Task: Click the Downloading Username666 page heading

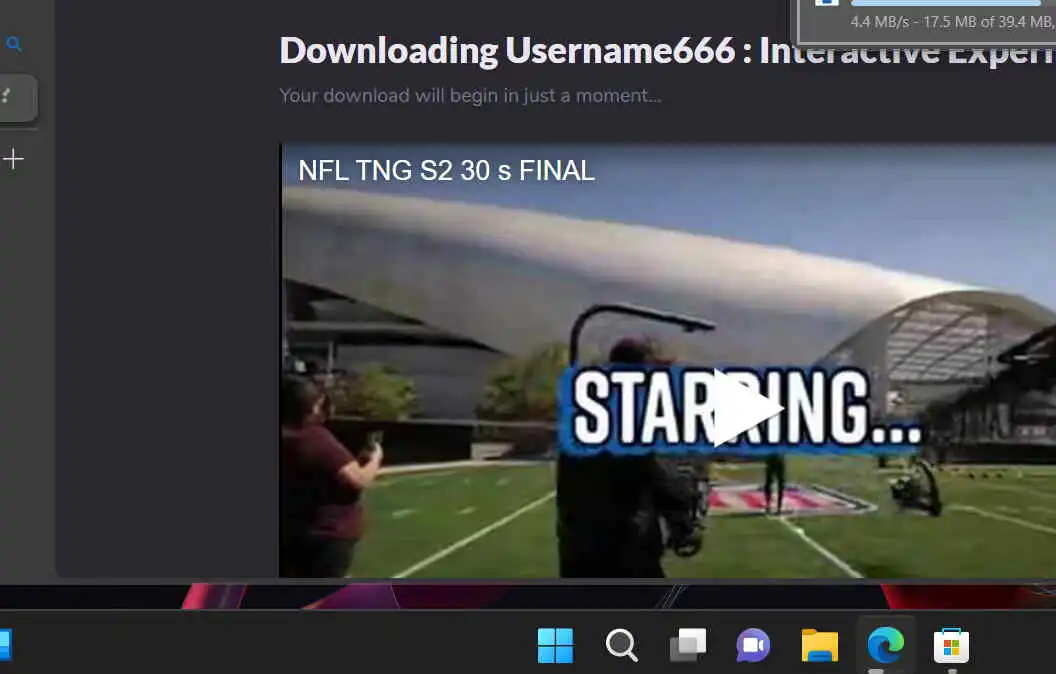Action: tap(667, 50)
